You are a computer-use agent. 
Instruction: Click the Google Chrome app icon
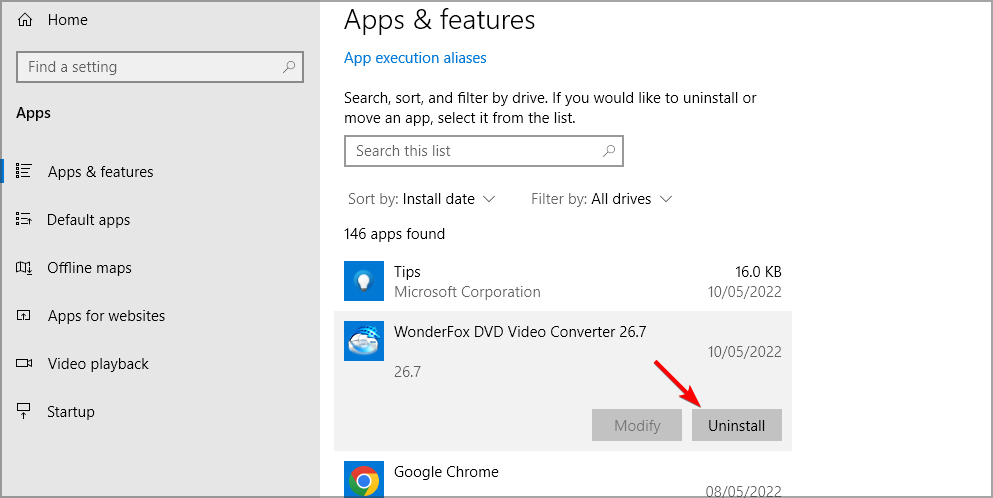point(364,480)
